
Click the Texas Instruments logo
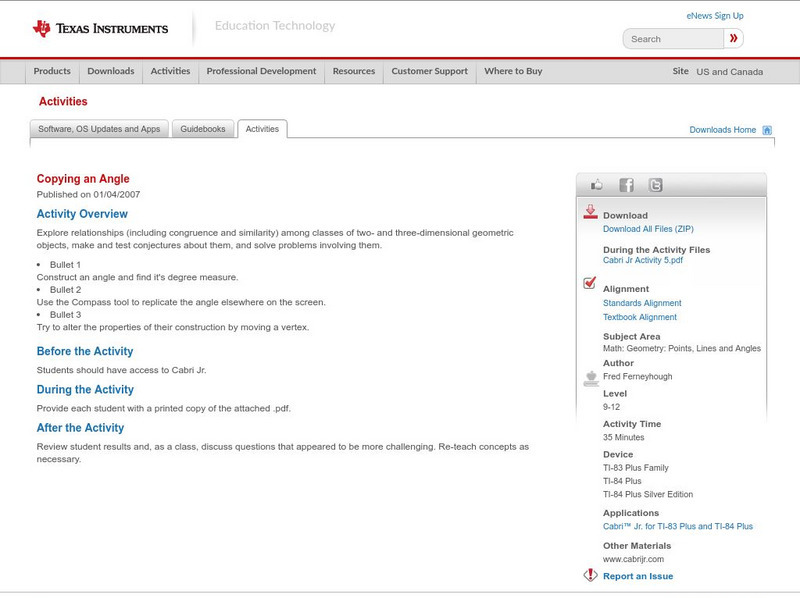100,28
